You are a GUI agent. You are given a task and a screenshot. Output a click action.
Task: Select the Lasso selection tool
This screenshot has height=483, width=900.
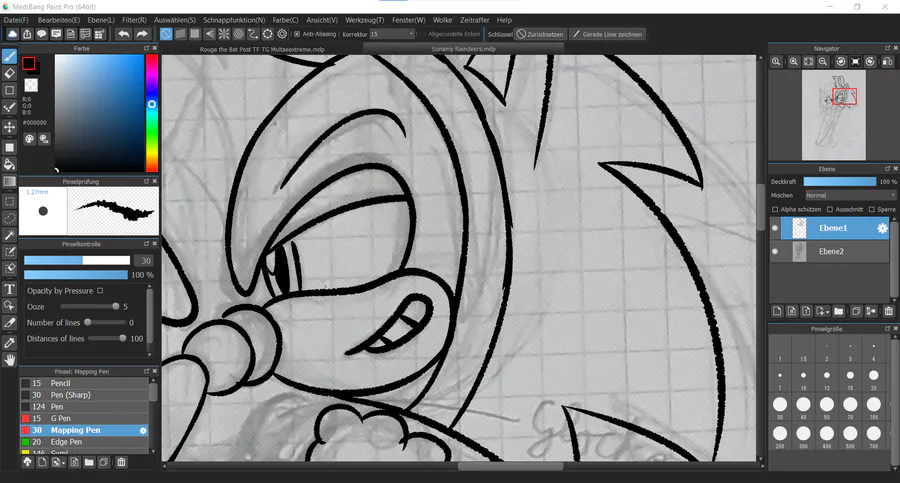point(9,218)
